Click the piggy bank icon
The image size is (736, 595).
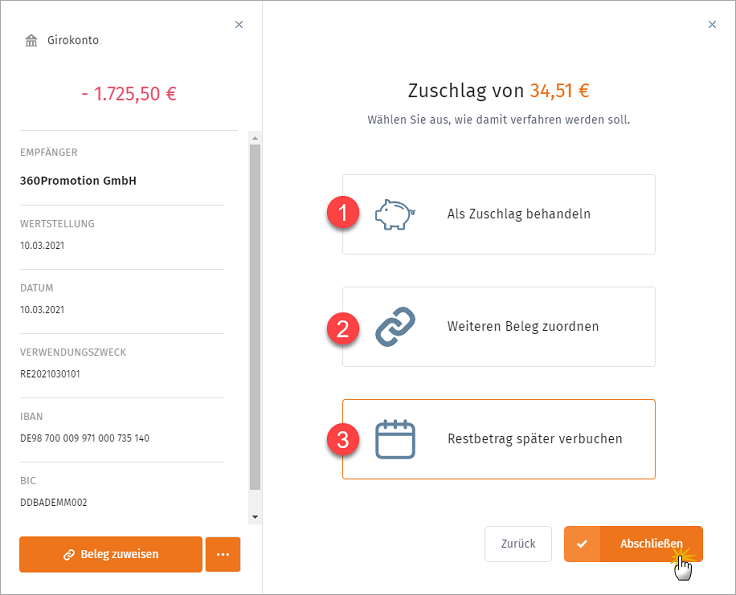(395, 214)
